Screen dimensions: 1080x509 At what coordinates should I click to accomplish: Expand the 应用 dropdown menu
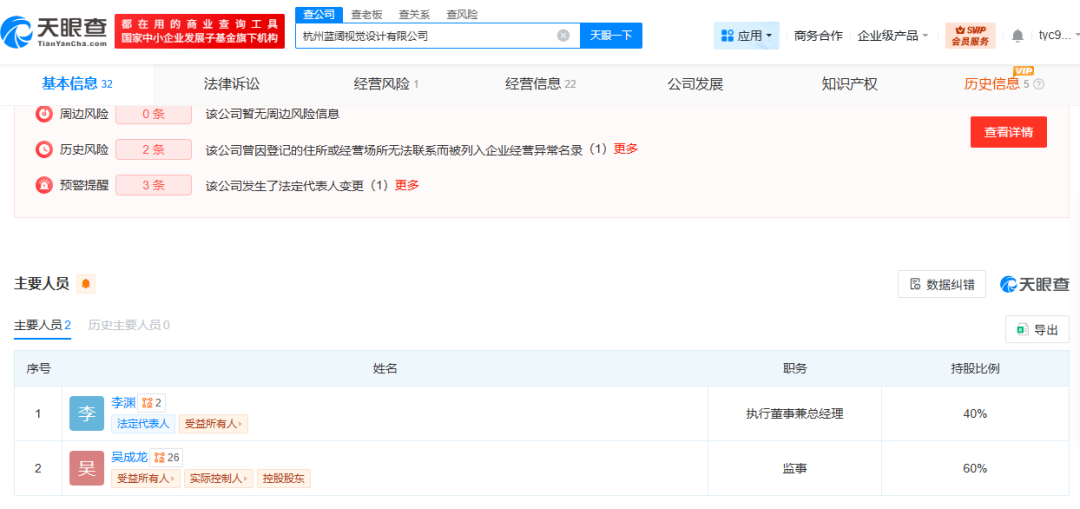coord(746,36)
